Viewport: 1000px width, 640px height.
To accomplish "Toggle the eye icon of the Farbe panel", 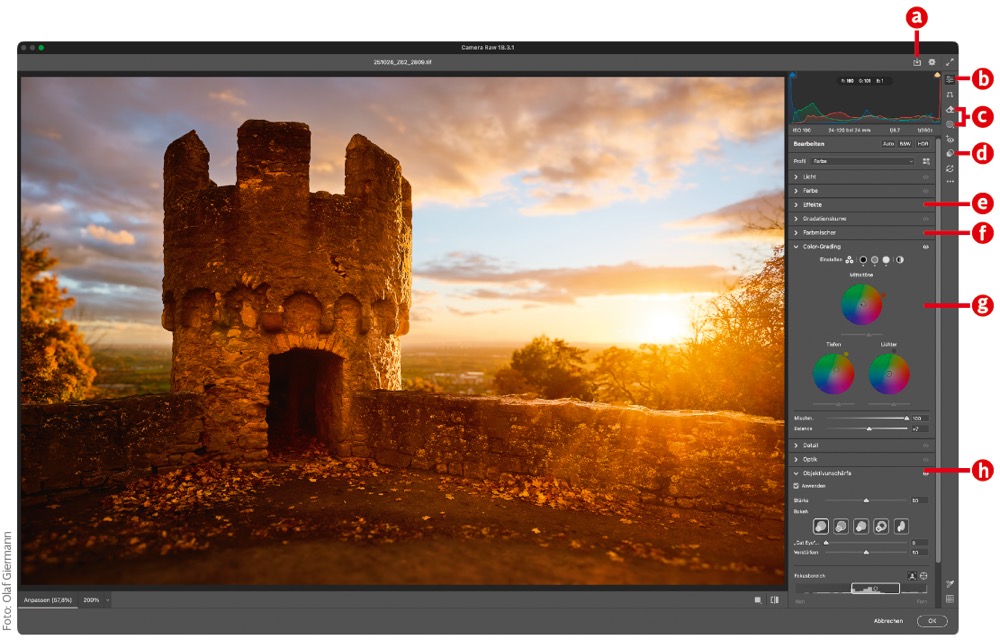I will coord(925,191).
